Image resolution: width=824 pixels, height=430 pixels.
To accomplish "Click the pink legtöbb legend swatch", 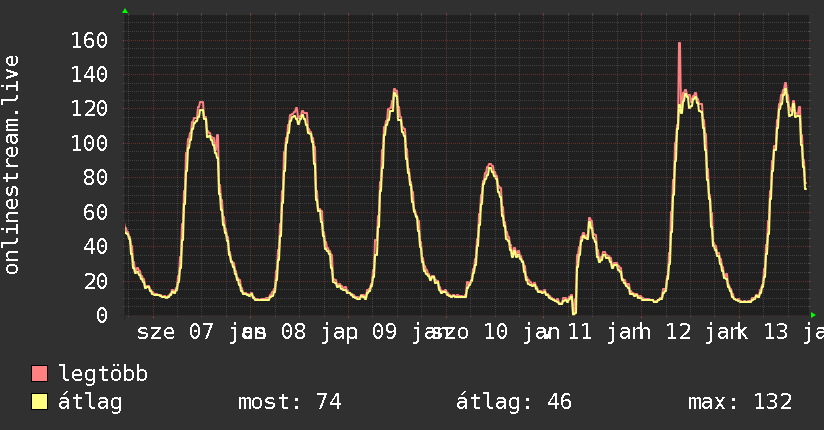I will point(39,373).
